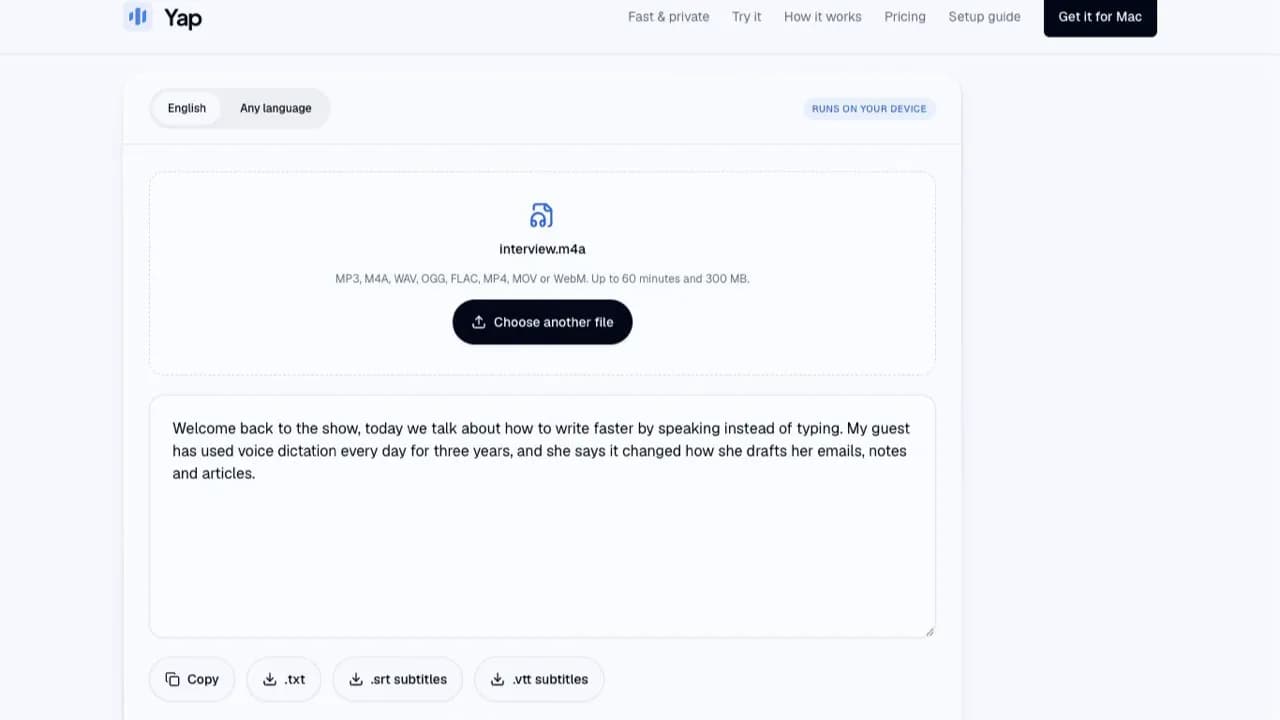This screenshot has height=720, width=1280.
Task: Click the supported formats line starting MP3, M4A
Action: (542, 279)
